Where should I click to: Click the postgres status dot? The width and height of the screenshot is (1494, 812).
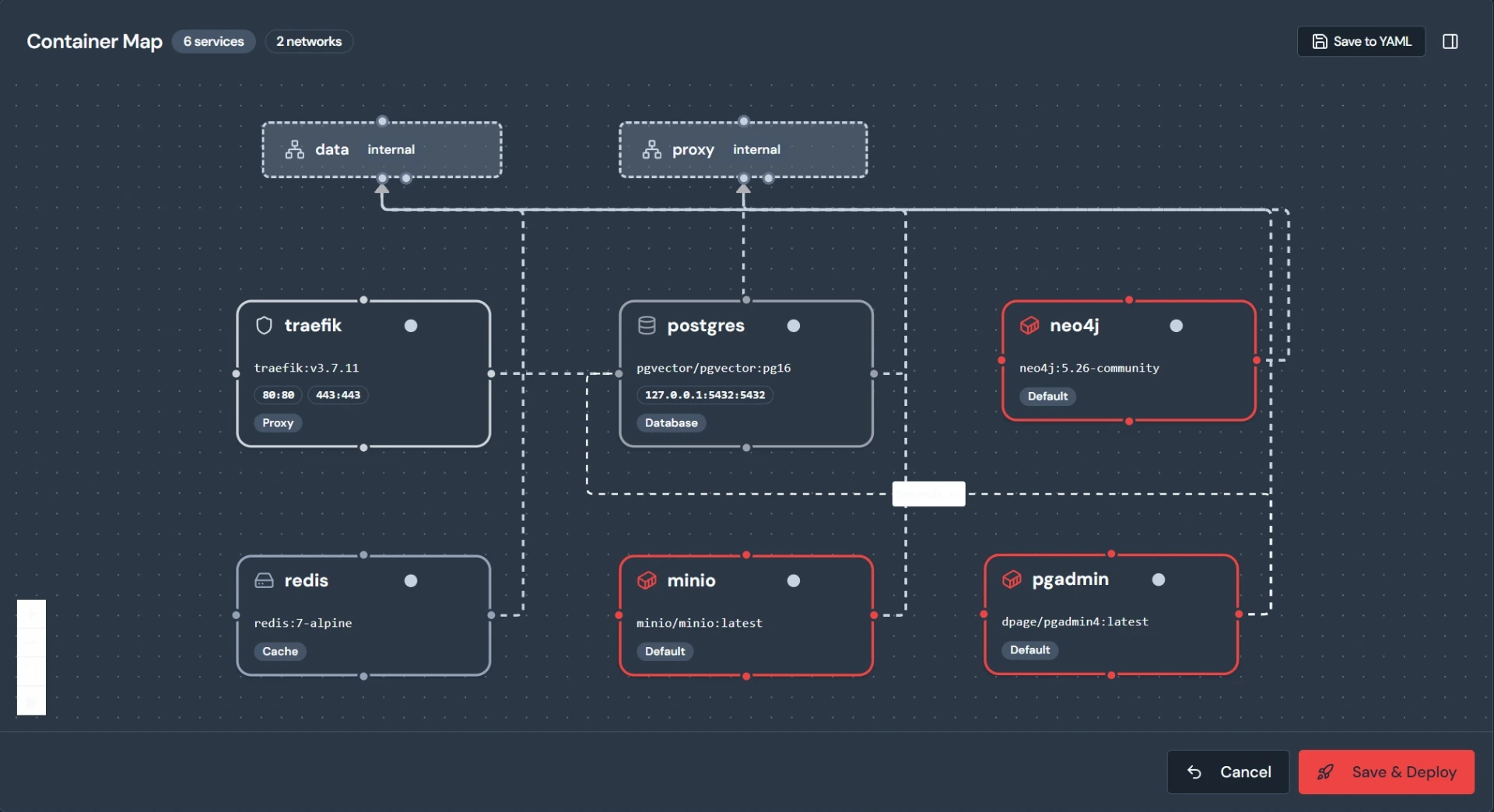(x=794, y=326)
